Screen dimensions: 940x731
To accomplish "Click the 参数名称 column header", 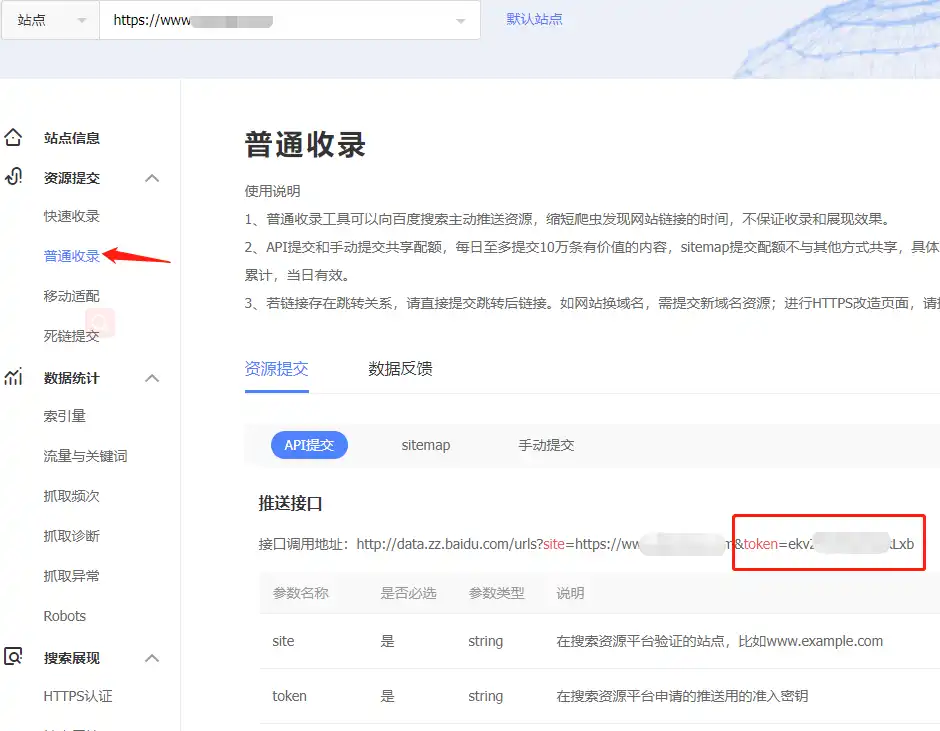I will (x=300, y=593).
